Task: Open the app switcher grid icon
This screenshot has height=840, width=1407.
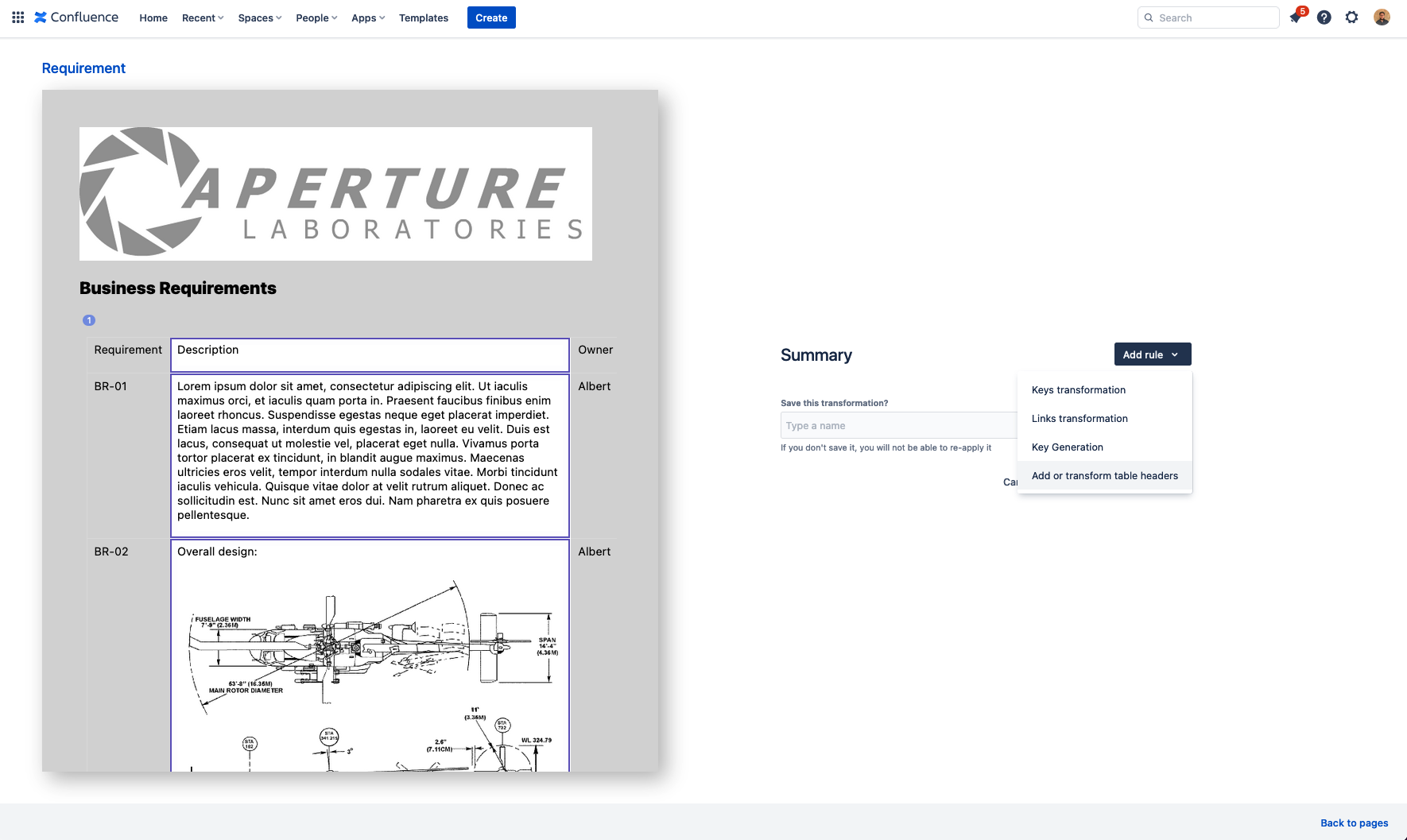Action: click(x=17, y=17)
